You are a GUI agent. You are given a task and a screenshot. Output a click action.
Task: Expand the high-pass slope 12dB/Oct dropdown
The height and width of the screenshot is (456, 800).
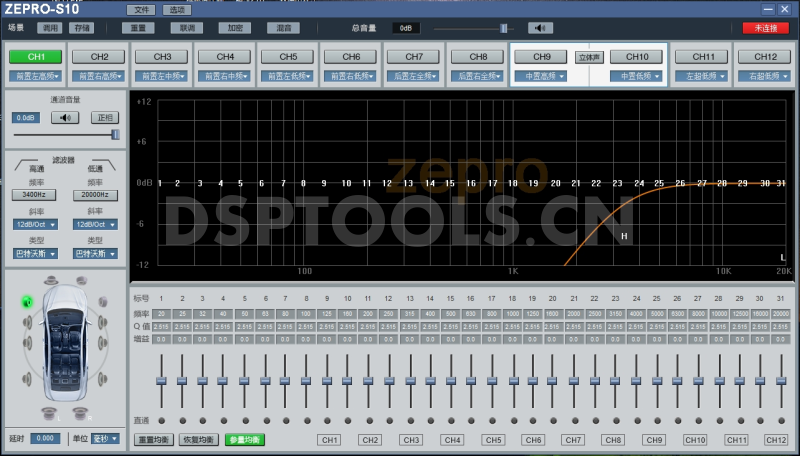click(35, 225)
